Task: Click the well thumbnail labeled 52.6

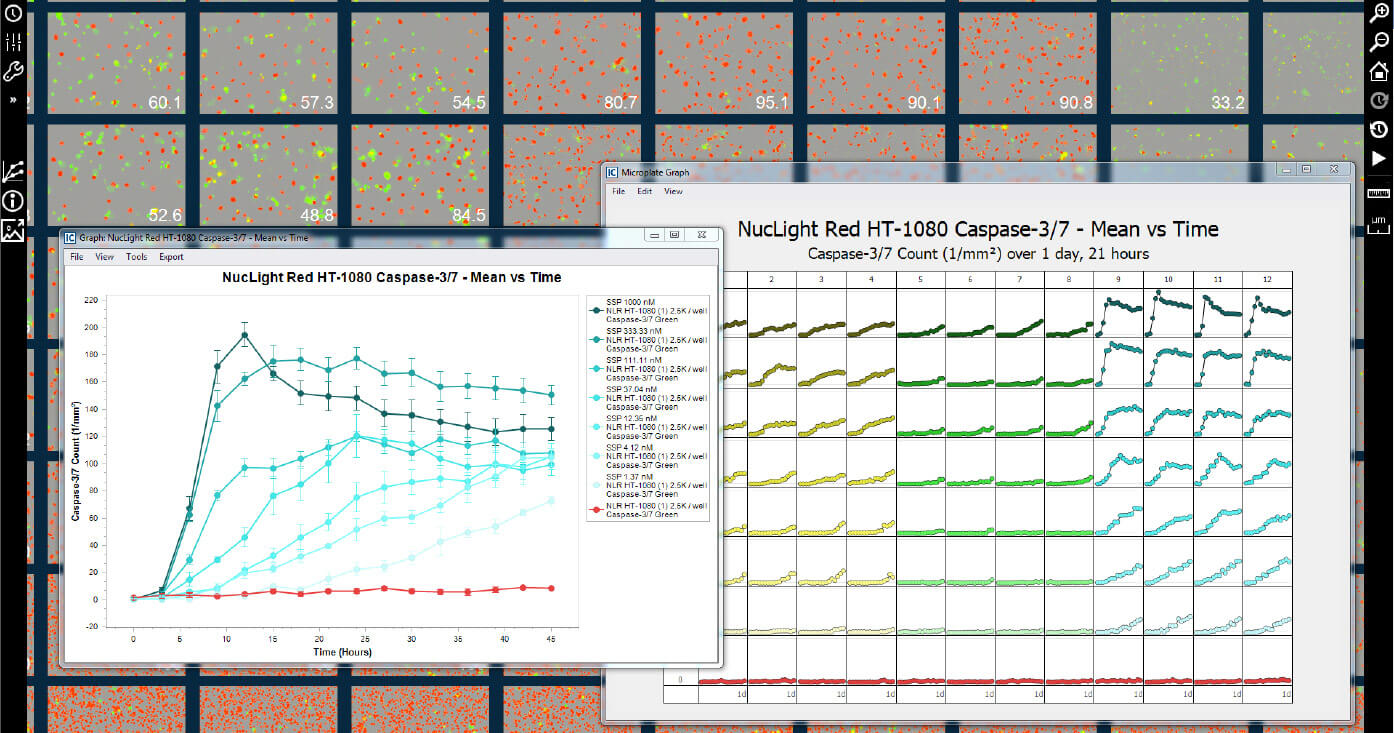Action: 115,175
